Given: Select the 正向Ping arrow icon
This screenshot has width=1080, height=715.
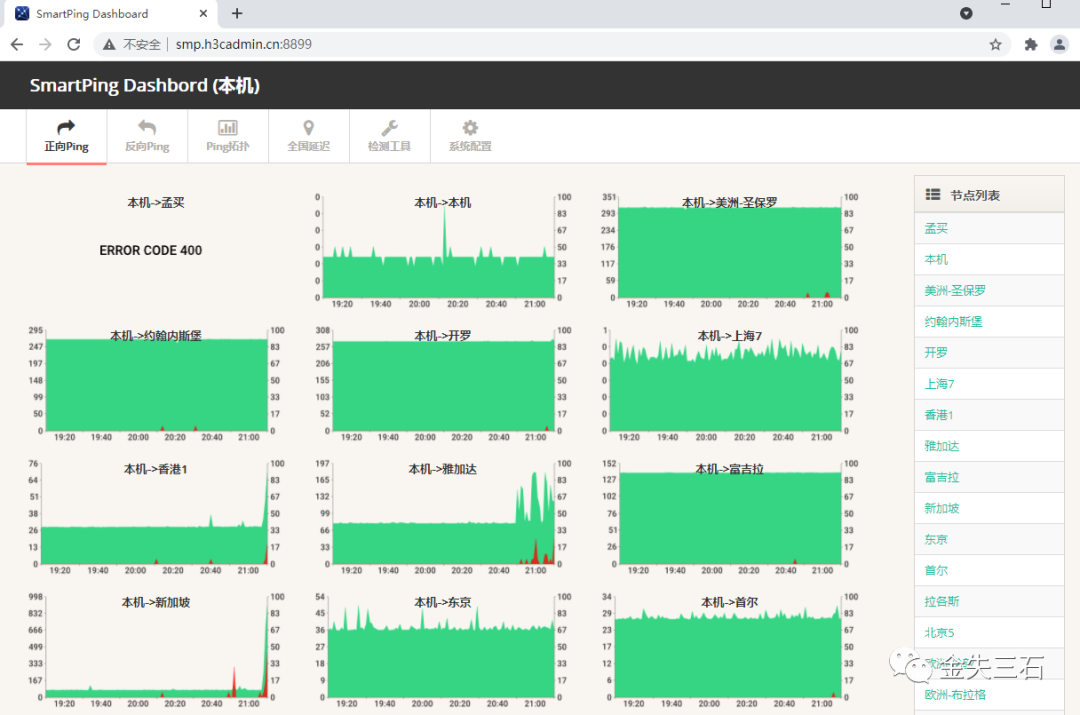Looking at the screenshot, I should [x=66, y=128].
